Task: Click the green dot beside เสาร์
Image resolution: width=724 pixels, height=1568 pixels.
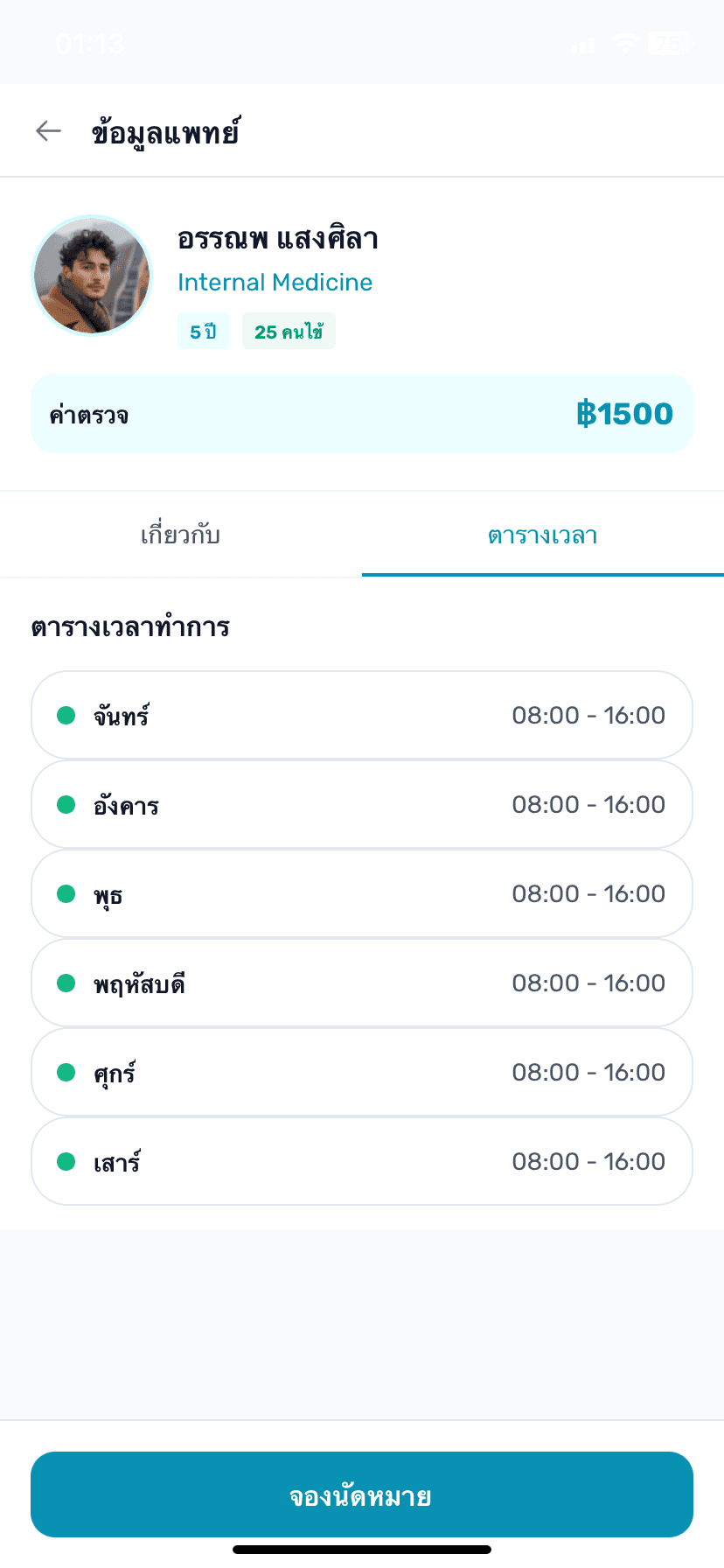Action: [66, 1162]
